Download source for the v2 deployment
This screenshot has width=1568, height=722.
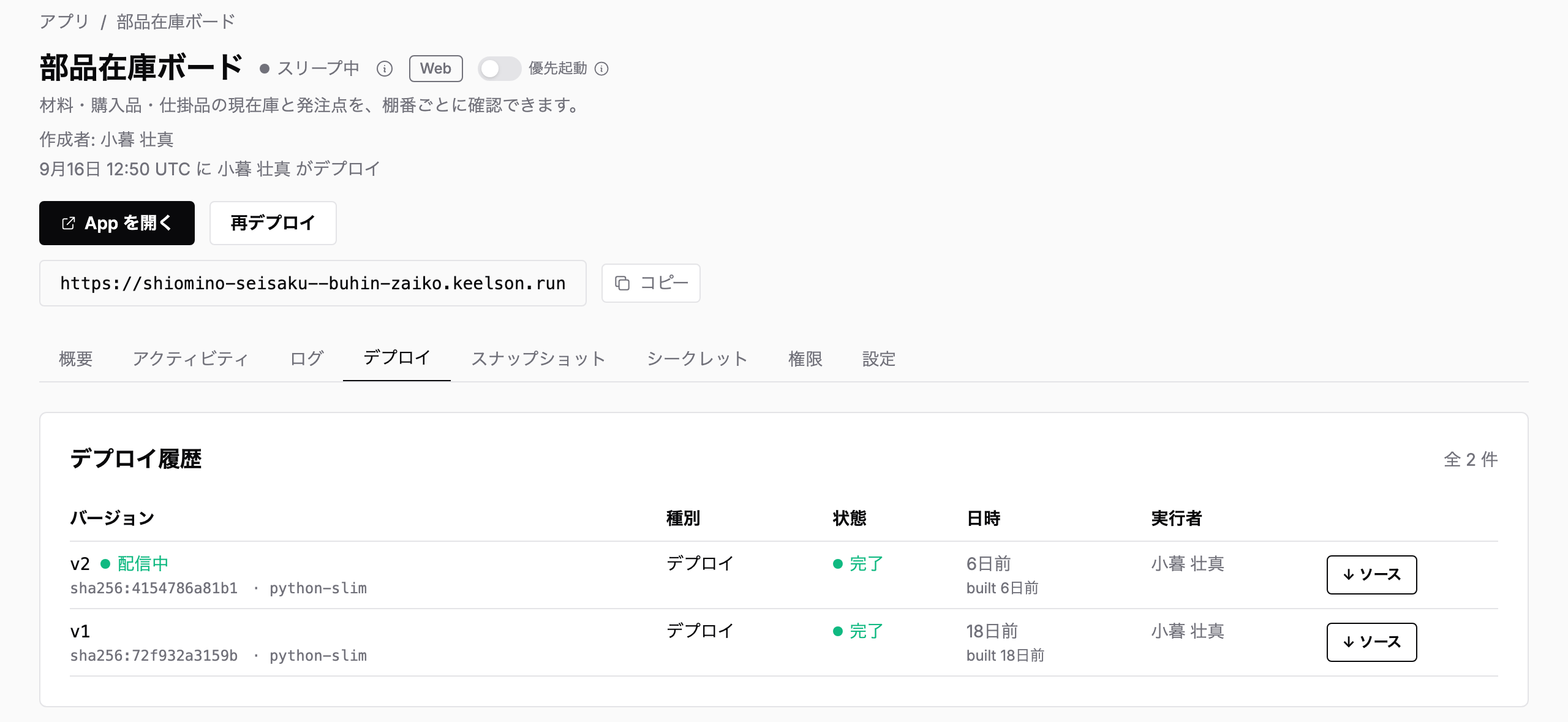[x=1372, y=575]
